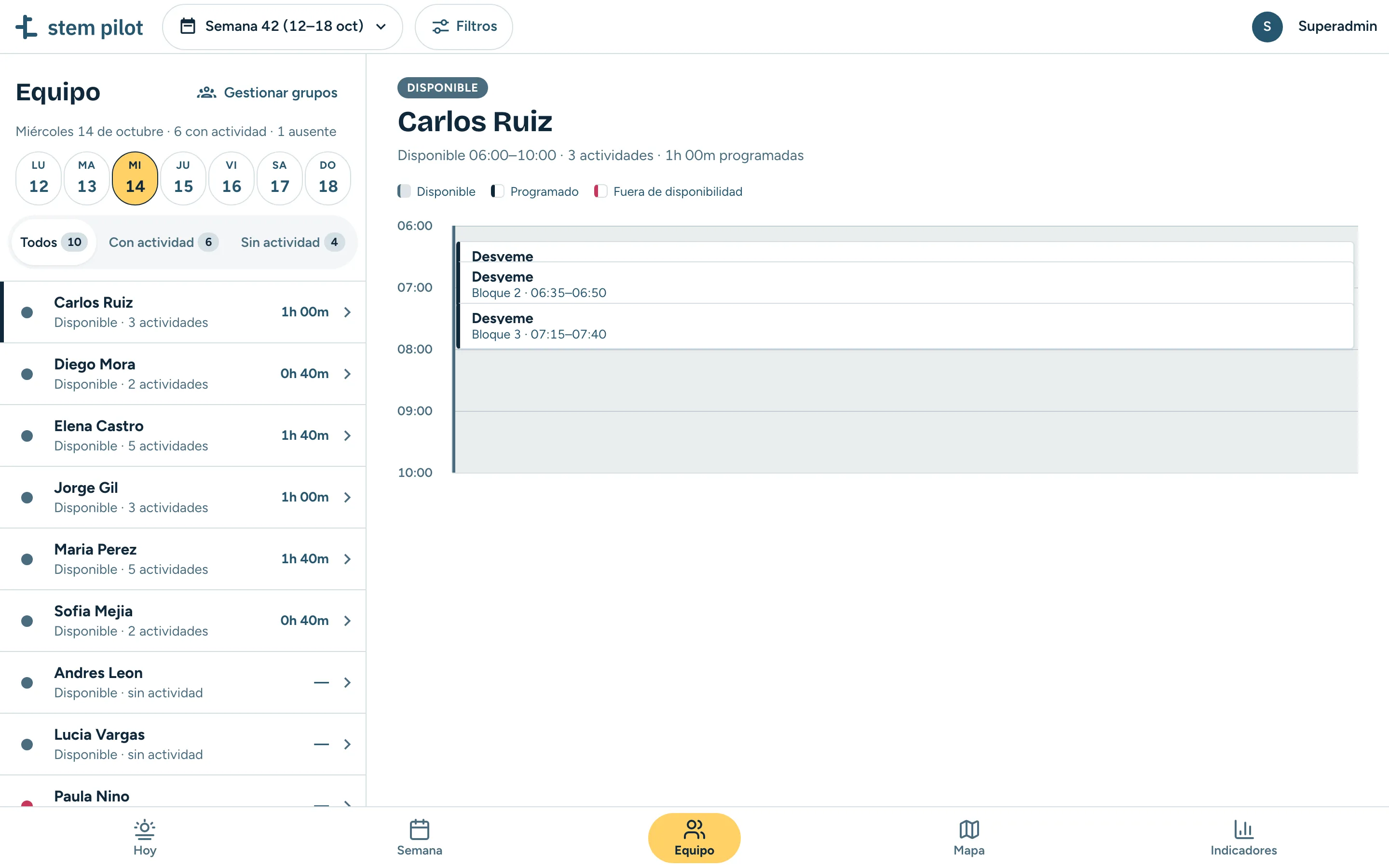Open the Filtros button
The image size is (1389, 868).
pyautogui.click(x=464, y=27)
